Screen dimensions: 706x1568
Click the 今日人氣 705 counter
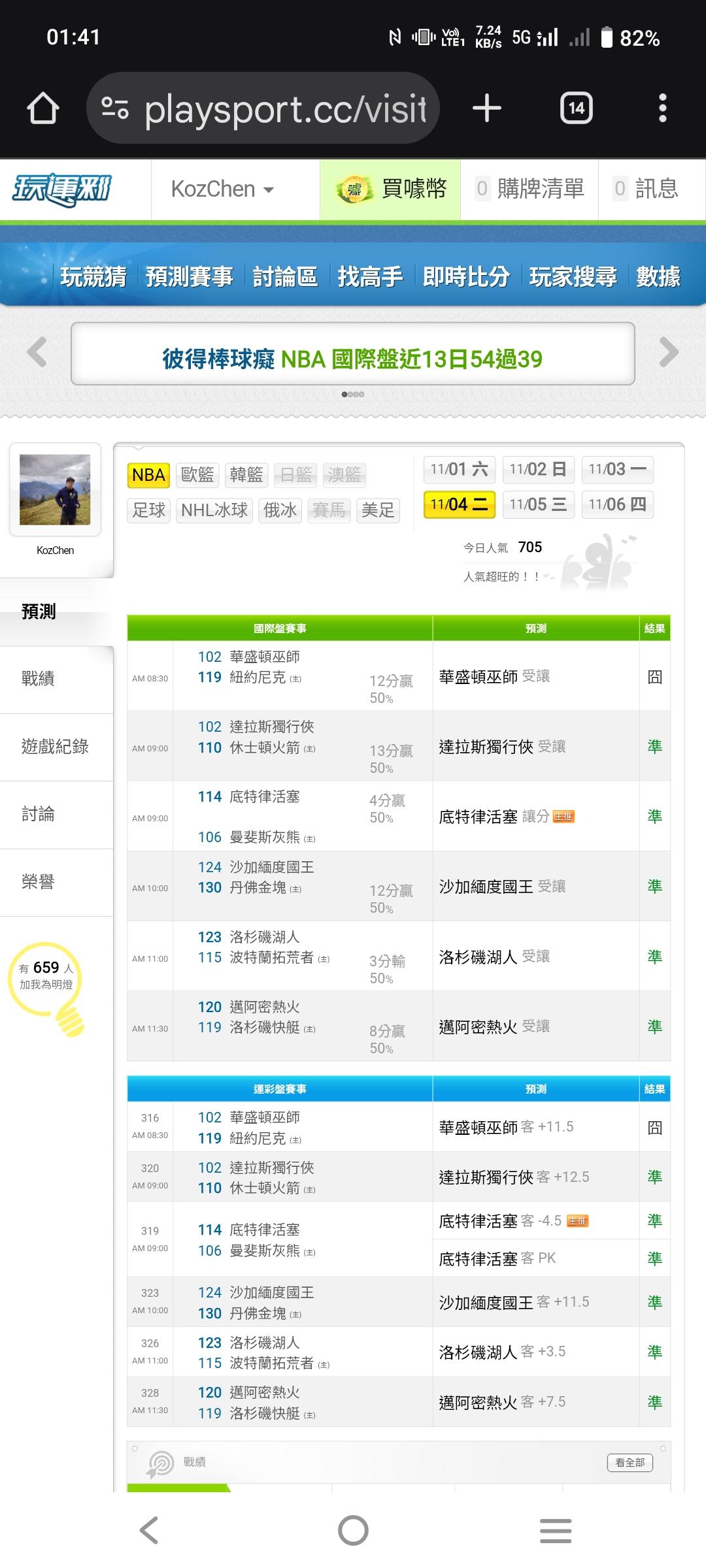tap(503, 547)
